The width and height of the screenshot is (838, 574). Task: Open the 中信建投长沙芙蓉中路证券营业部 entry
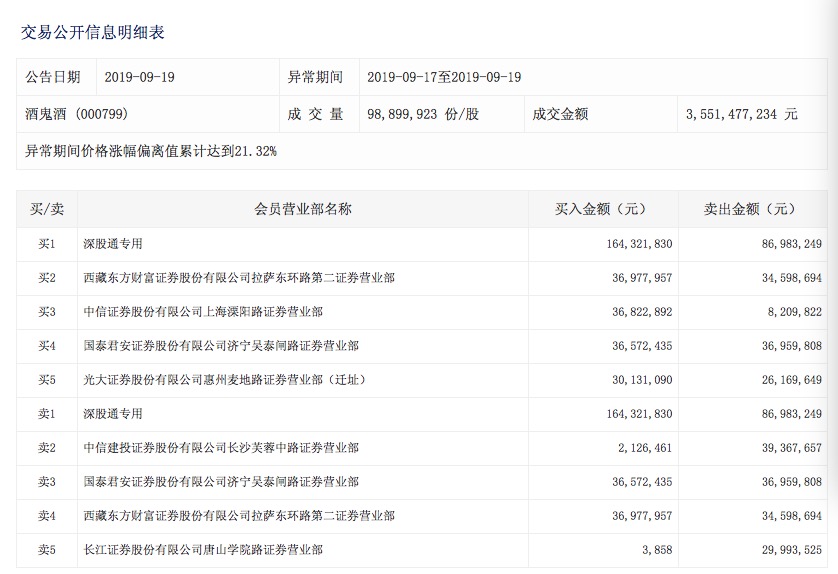[221, 448]
